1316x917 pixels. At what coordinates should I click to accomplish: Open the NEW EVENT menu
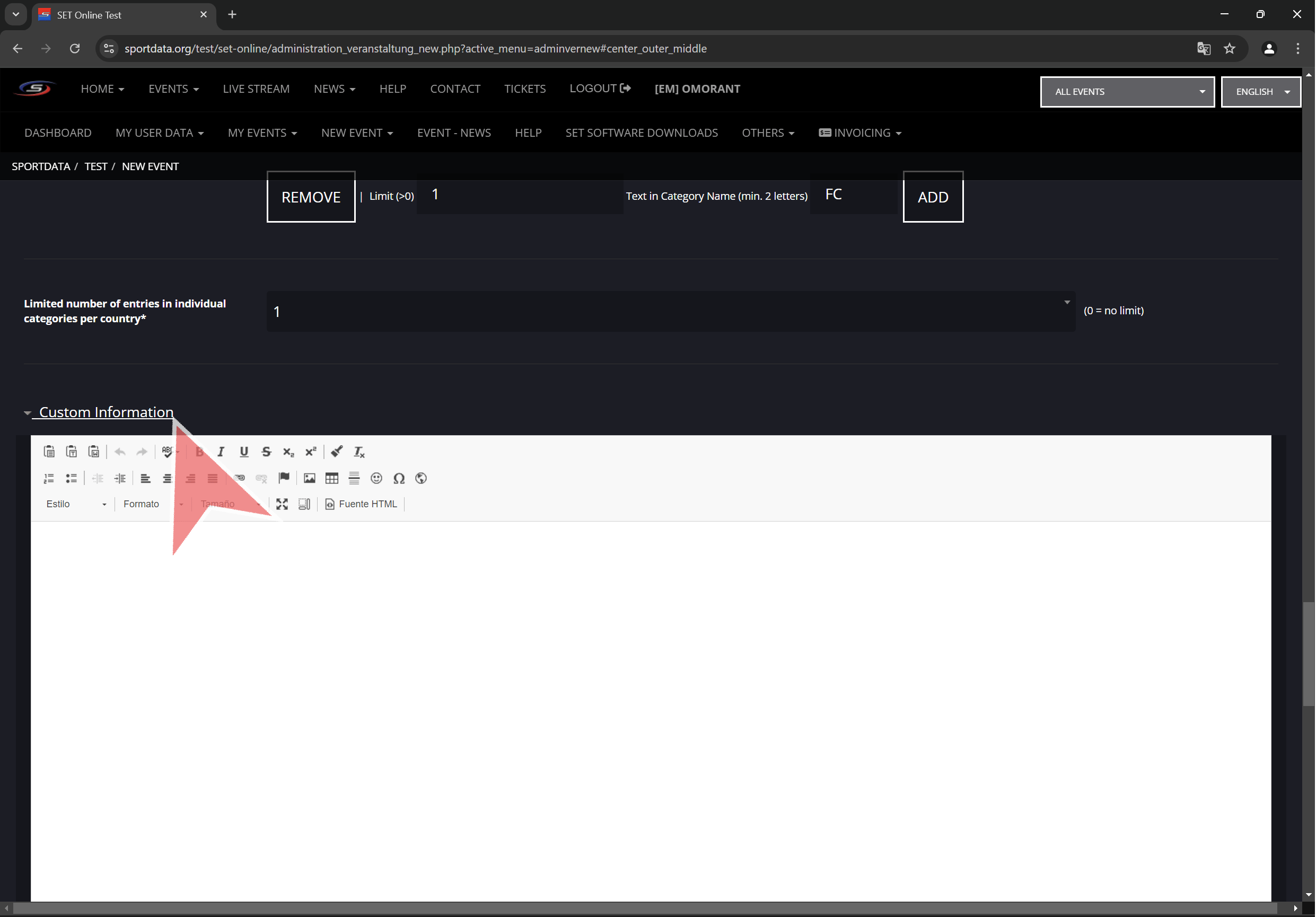pyautogui.click(x=356, y=133)
